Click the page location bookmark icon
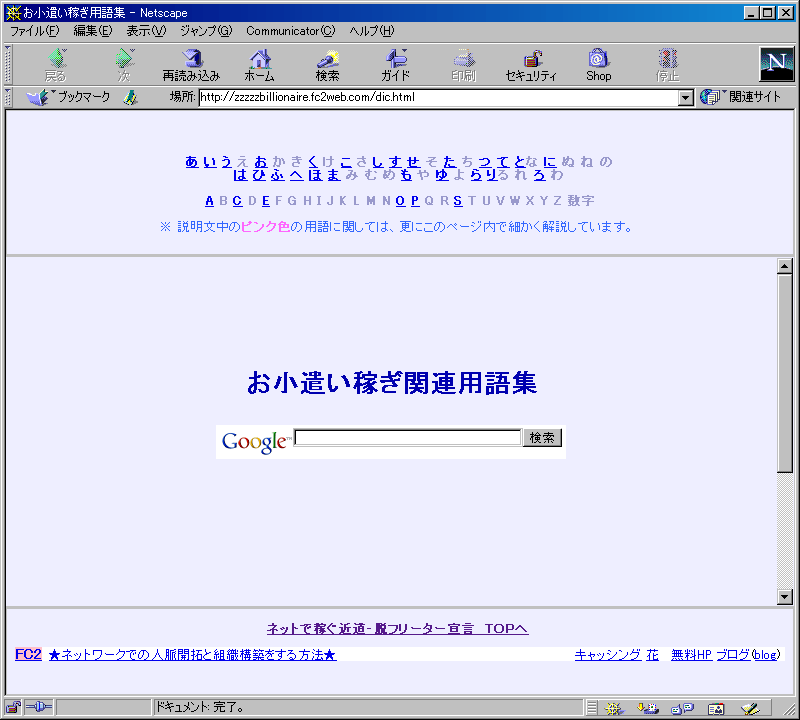 click(x=131, y=97)
